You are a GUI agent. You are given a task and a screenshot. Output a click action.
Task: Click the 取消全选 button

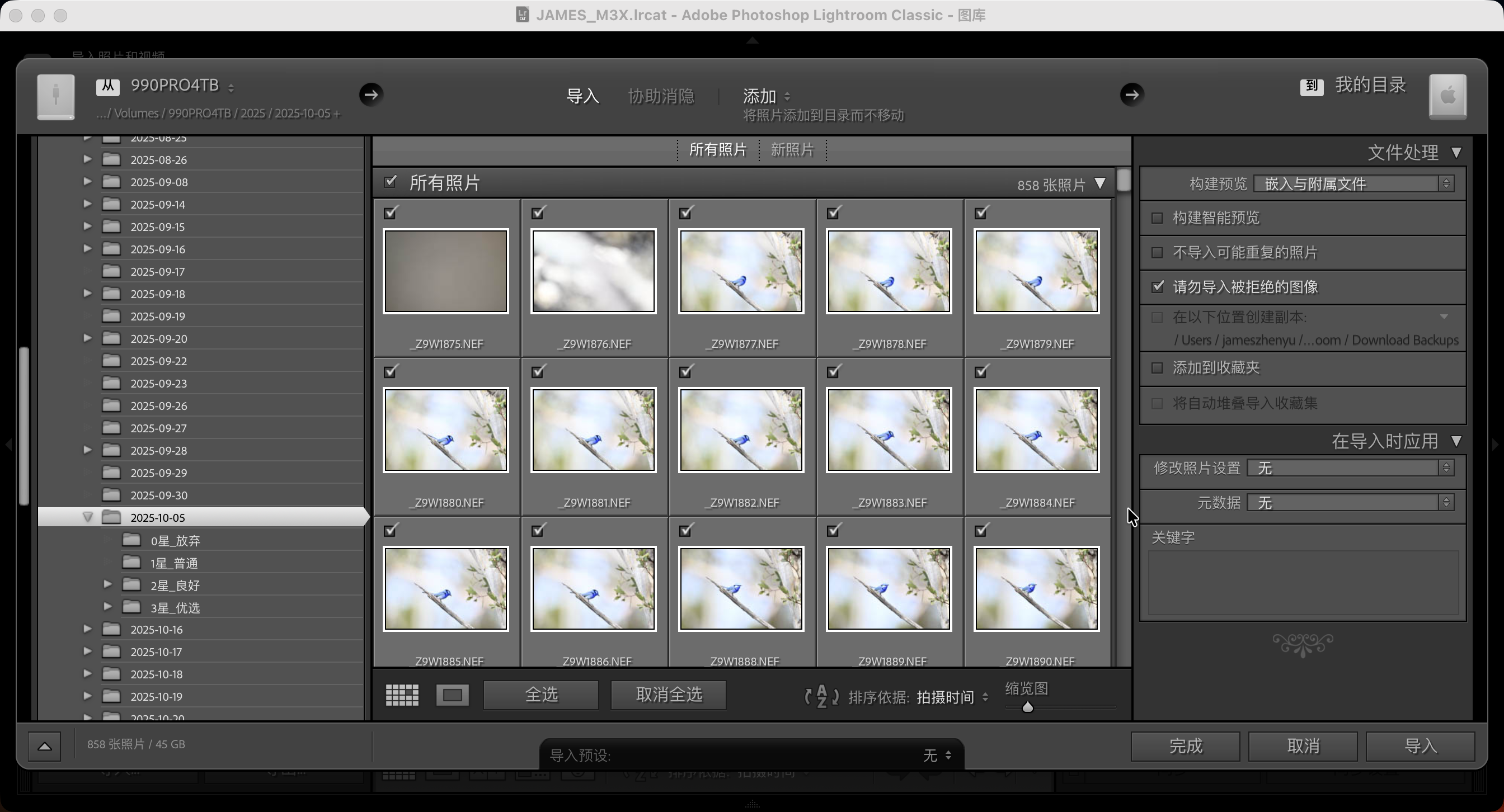click(x=668, y=695)
